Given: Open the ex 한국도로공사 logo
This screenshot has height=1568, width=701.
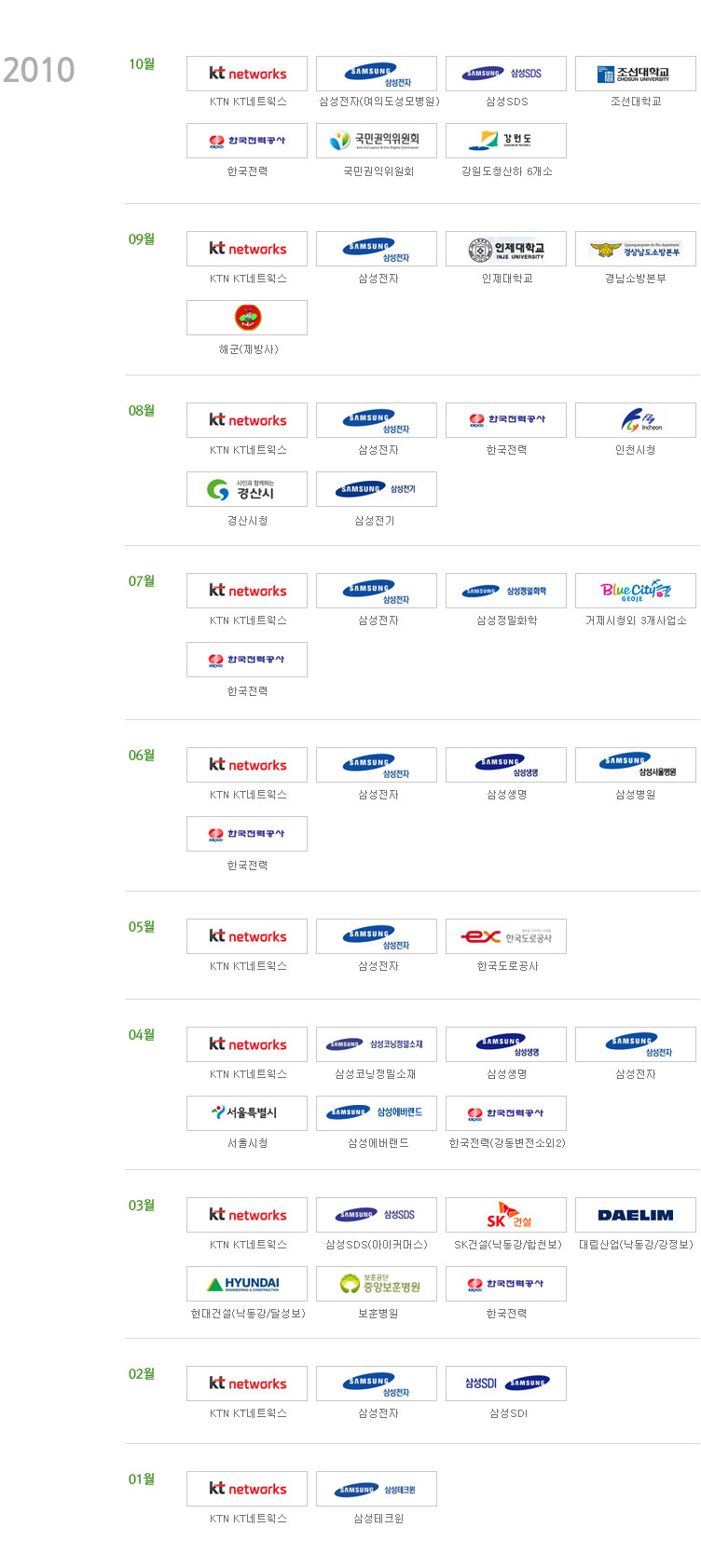Looking at the screenshot, I should coord(506,936).
